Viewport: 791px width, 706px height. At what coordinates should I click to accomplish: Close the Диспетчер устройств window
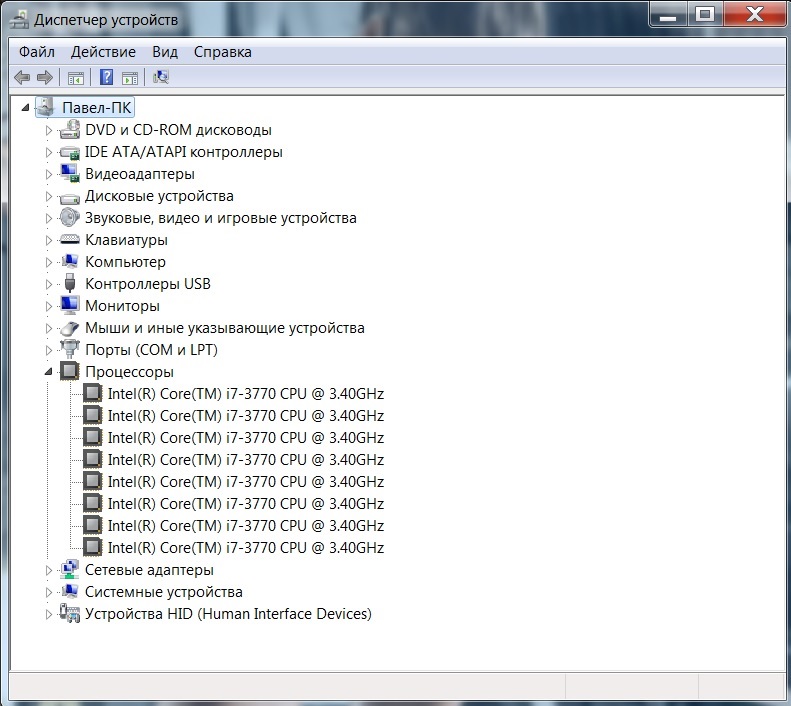click(754, 15)
